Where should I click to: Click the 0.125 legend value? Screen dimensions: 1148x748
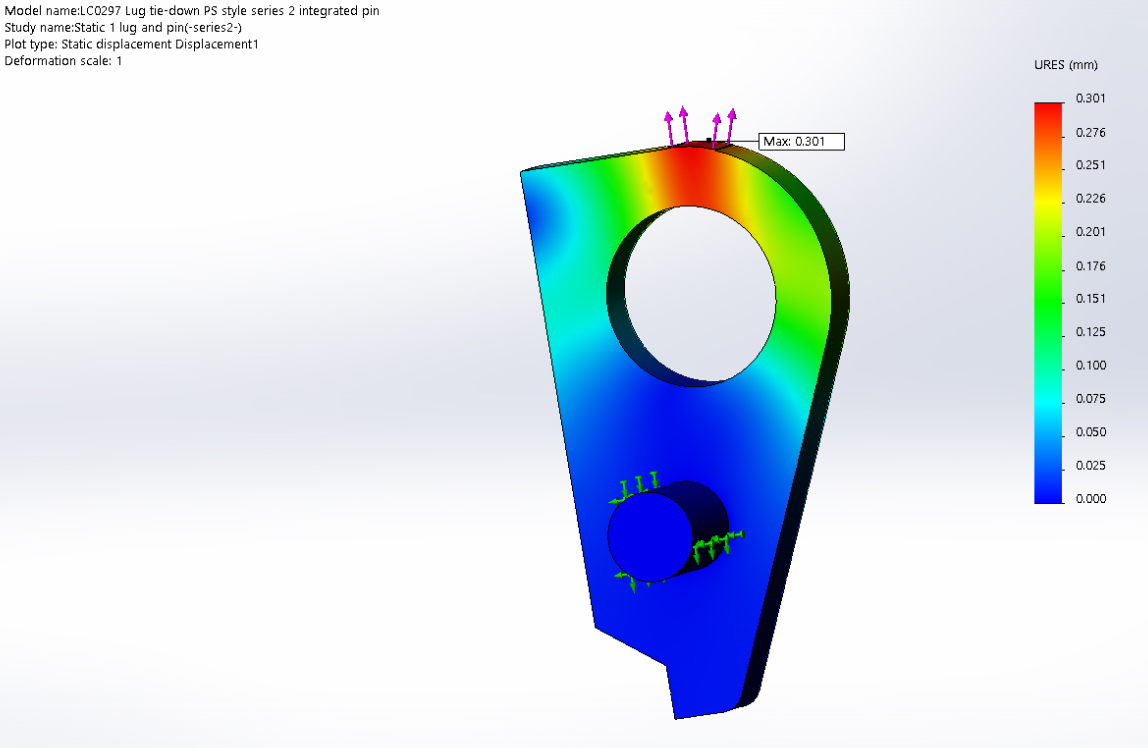pyautogui.click(x=1090, y=332)
